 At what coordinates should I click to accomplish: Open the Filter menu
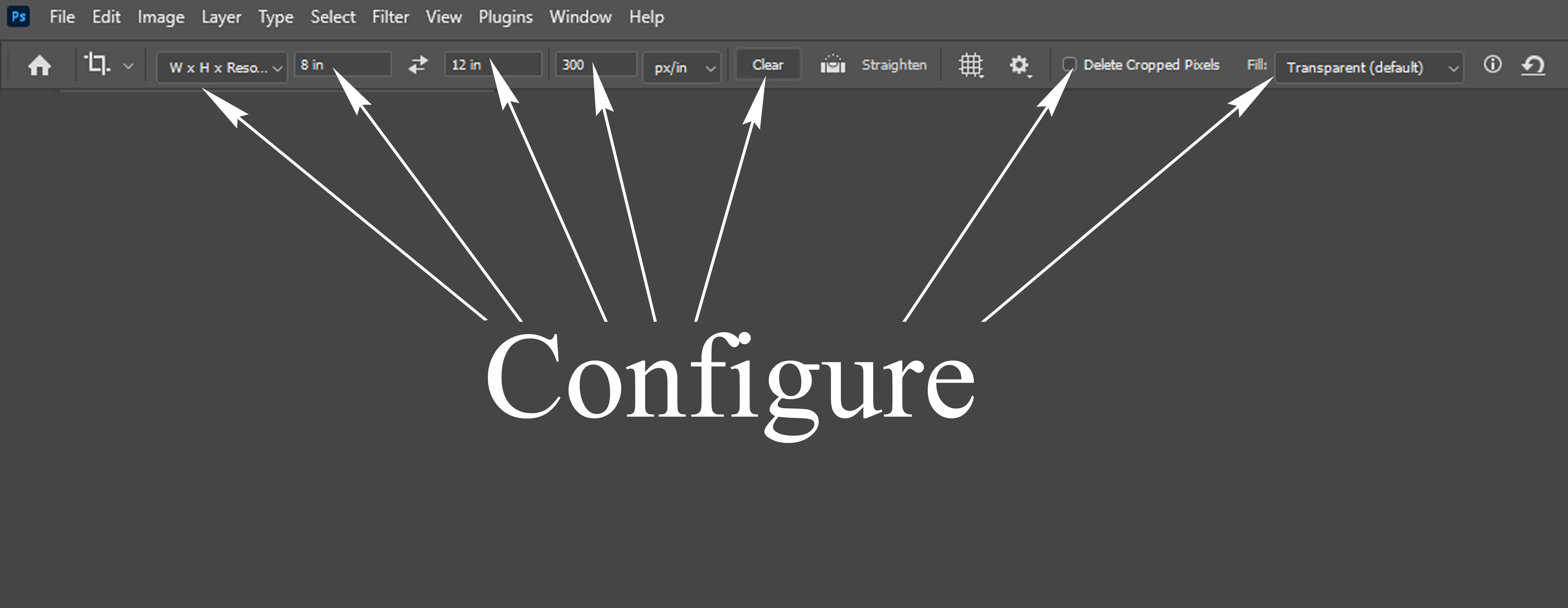click(390, 17)
